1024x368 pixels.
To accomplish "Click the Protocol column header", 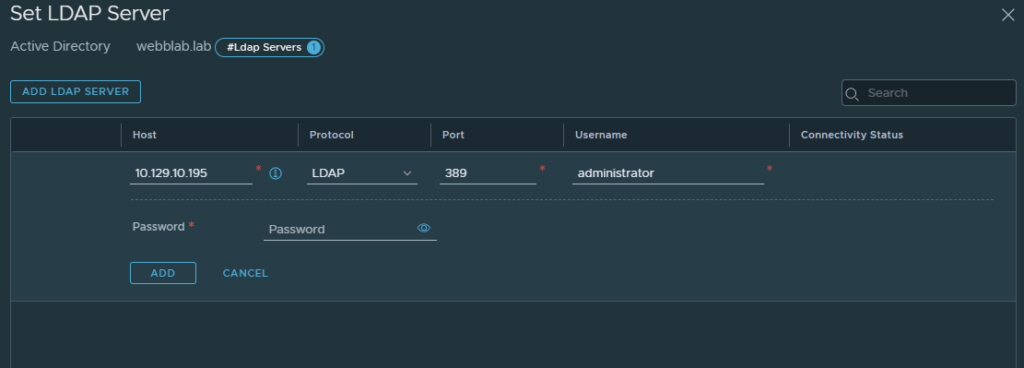I will pyautogui.click(x=331, y=135).
